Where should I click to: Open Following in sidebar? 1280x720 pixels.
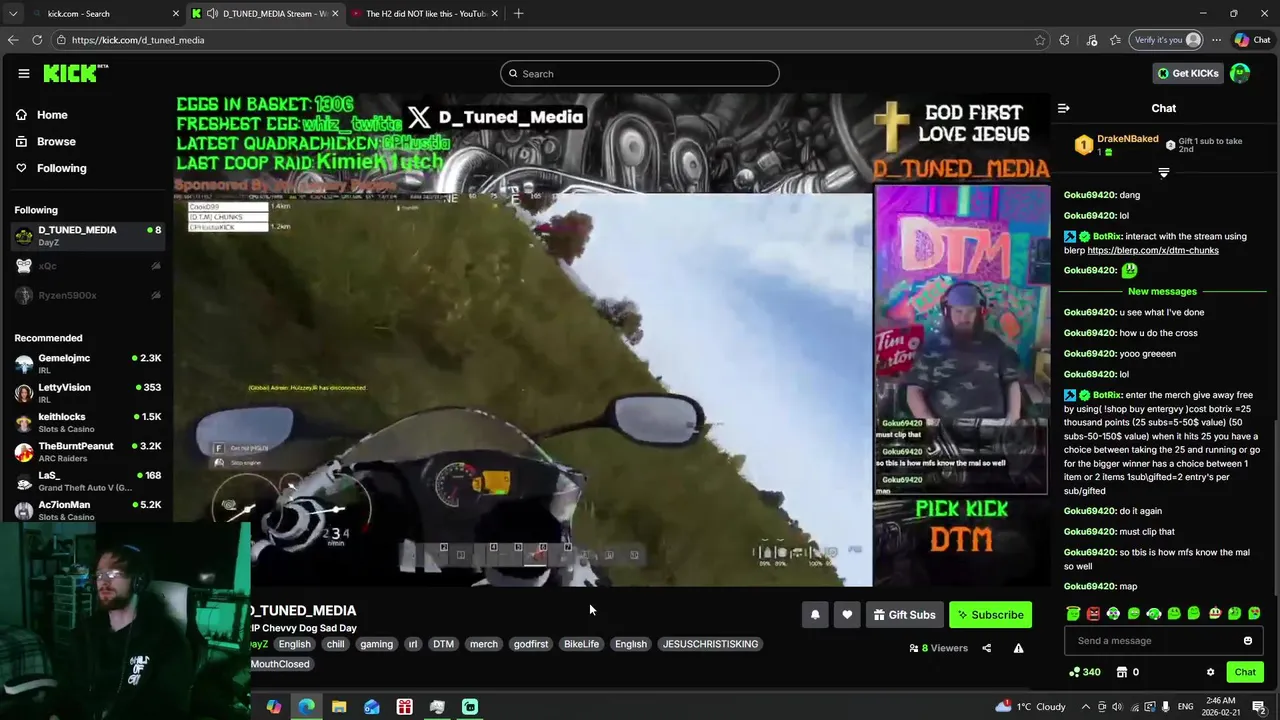pos(51,168)
